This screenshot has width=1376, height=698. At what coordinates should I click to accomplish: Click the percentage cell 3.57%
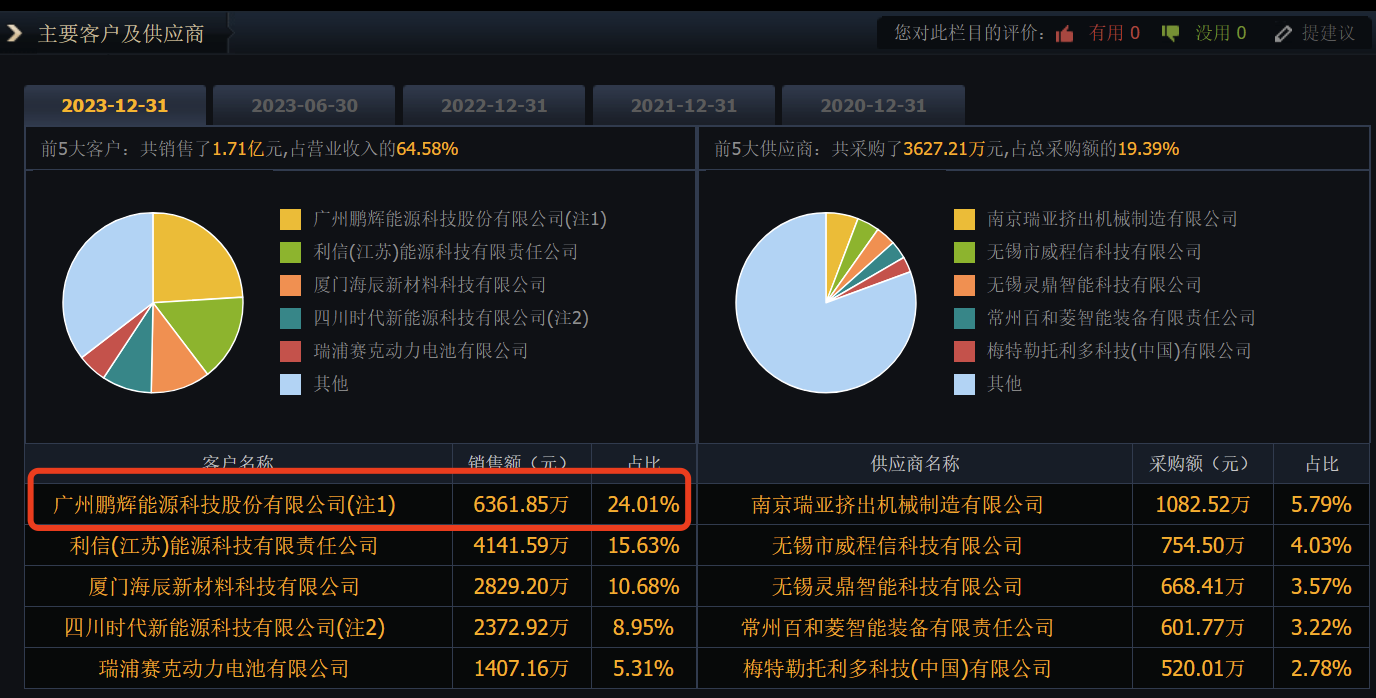click(x=1321, y=587)
